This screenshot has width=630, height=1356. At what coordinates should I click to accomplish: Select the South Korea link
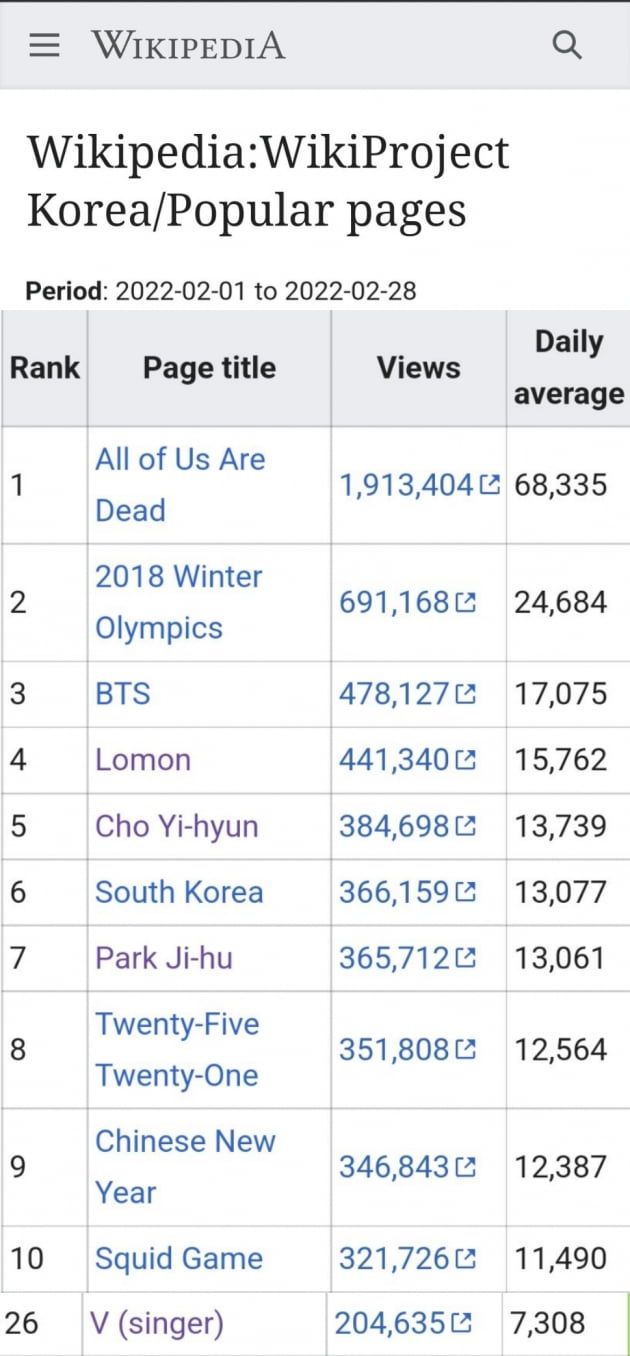click(x=179, y=892)
